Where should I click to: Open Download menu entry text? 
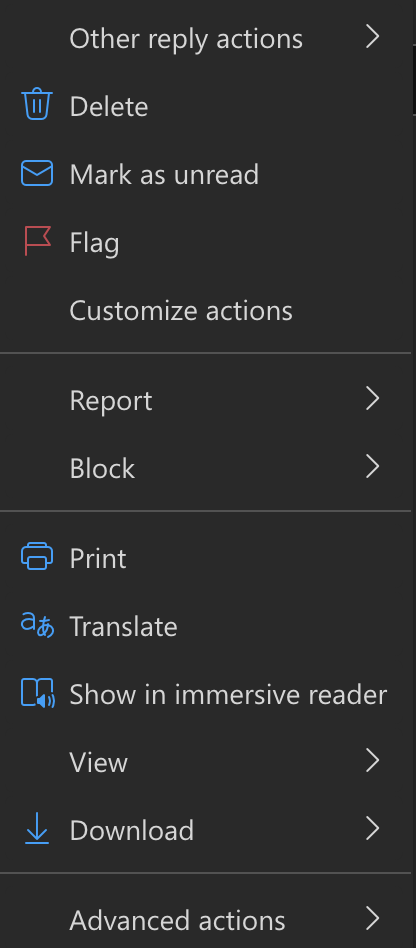pyautogui.click(x=132, y=831)
